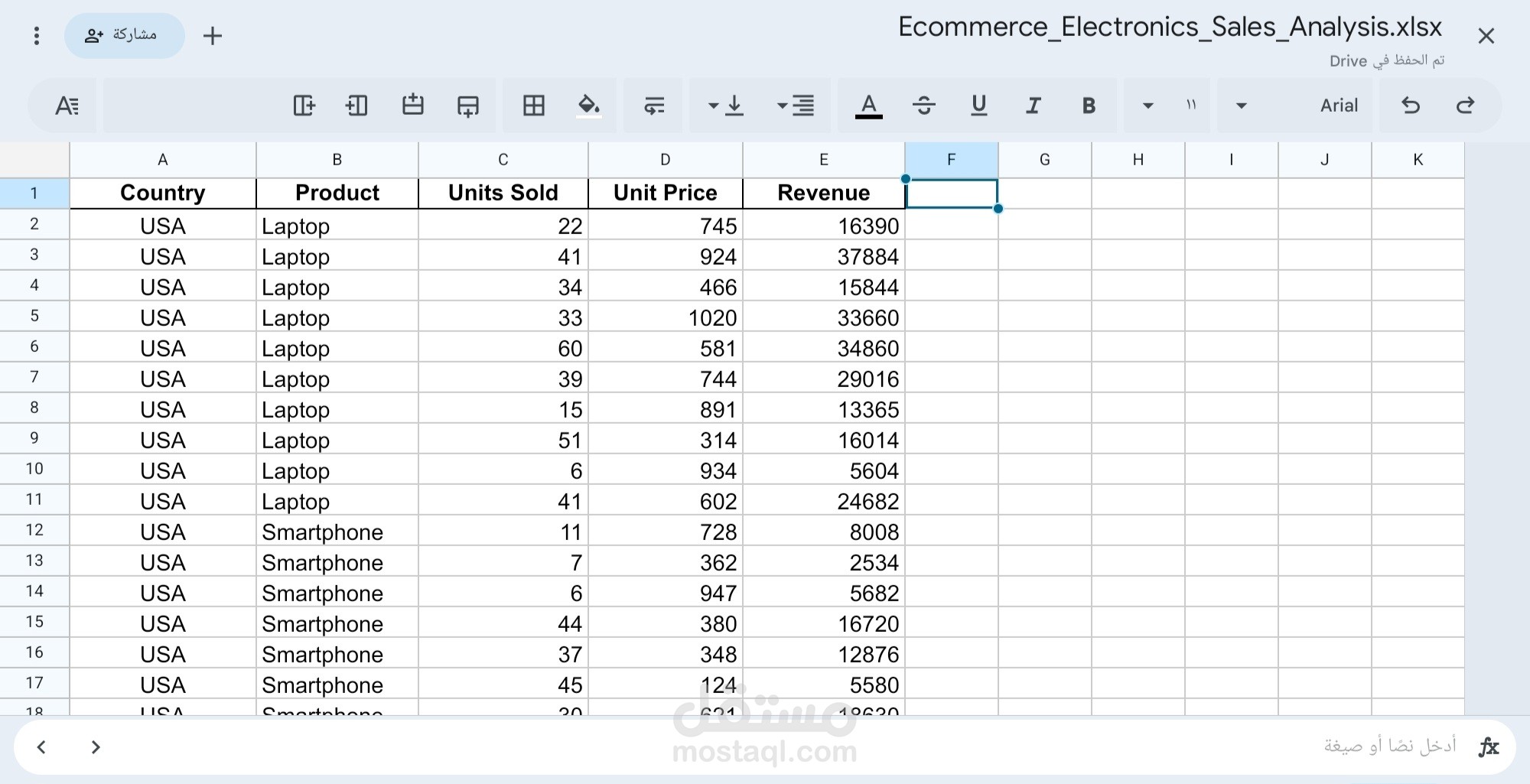Expand the vertical alignment dropdown
Viewport: 1530px width, 784px height.
(725, 106)
